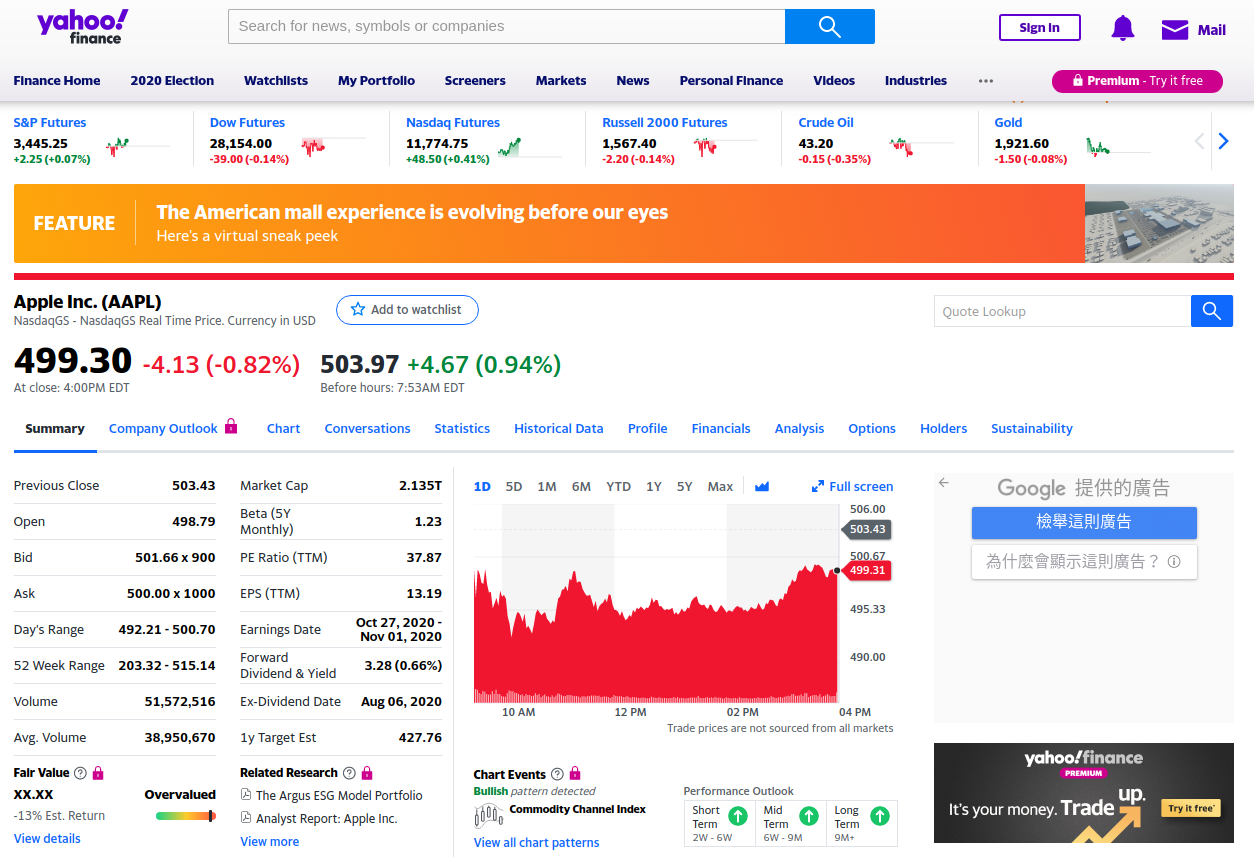Switch to Financials tab
1254x858 pixels.
tap(721, 428)
